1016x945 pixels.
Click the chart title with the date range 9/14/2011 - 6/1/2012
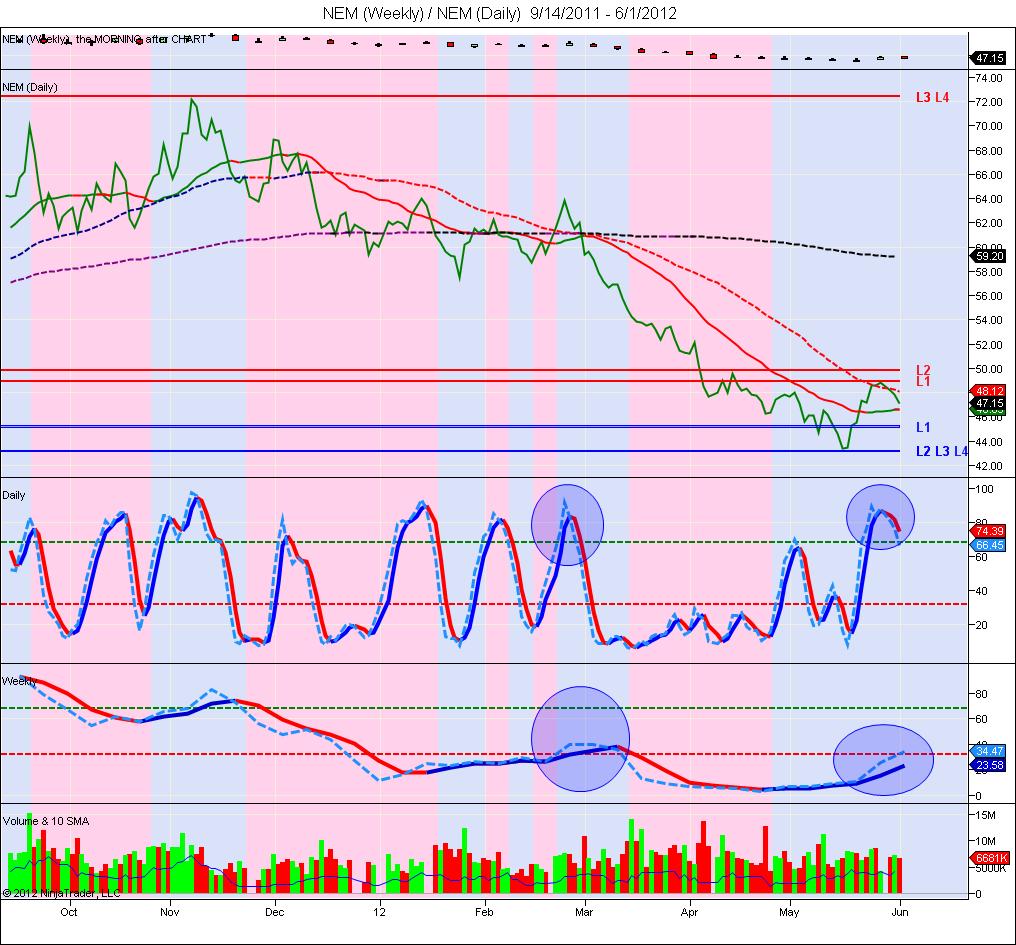pyautogui.click(x=500, y=13)
